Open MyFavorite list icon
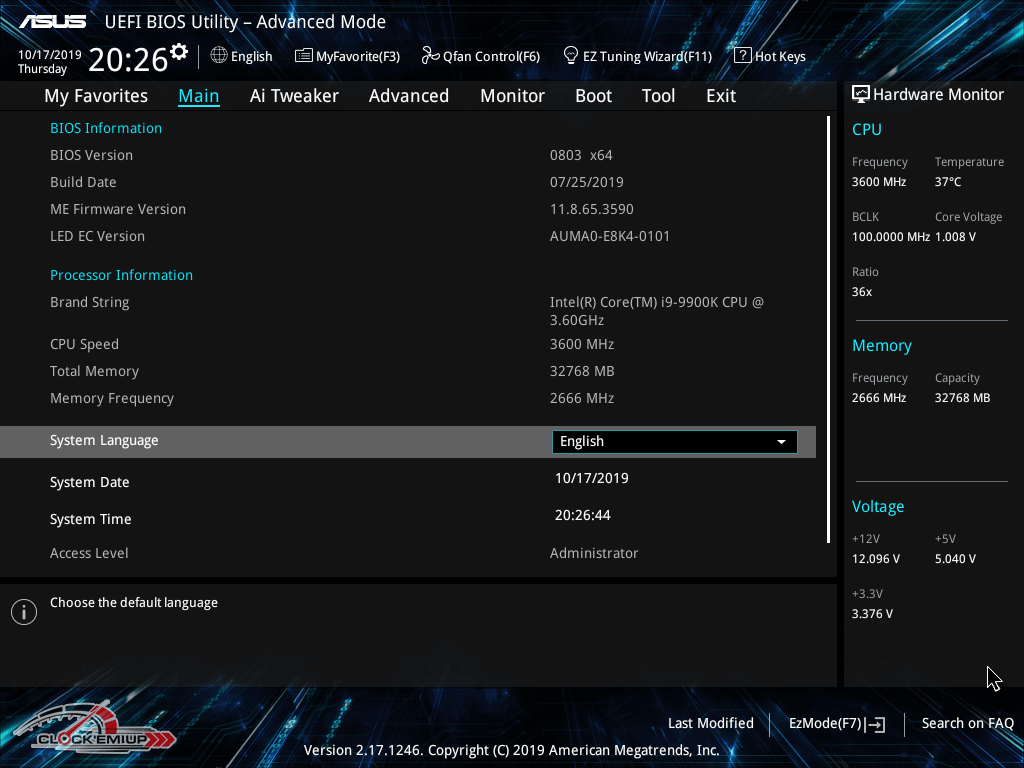Viewport: 1024px width, 768px height. (303, 56)
